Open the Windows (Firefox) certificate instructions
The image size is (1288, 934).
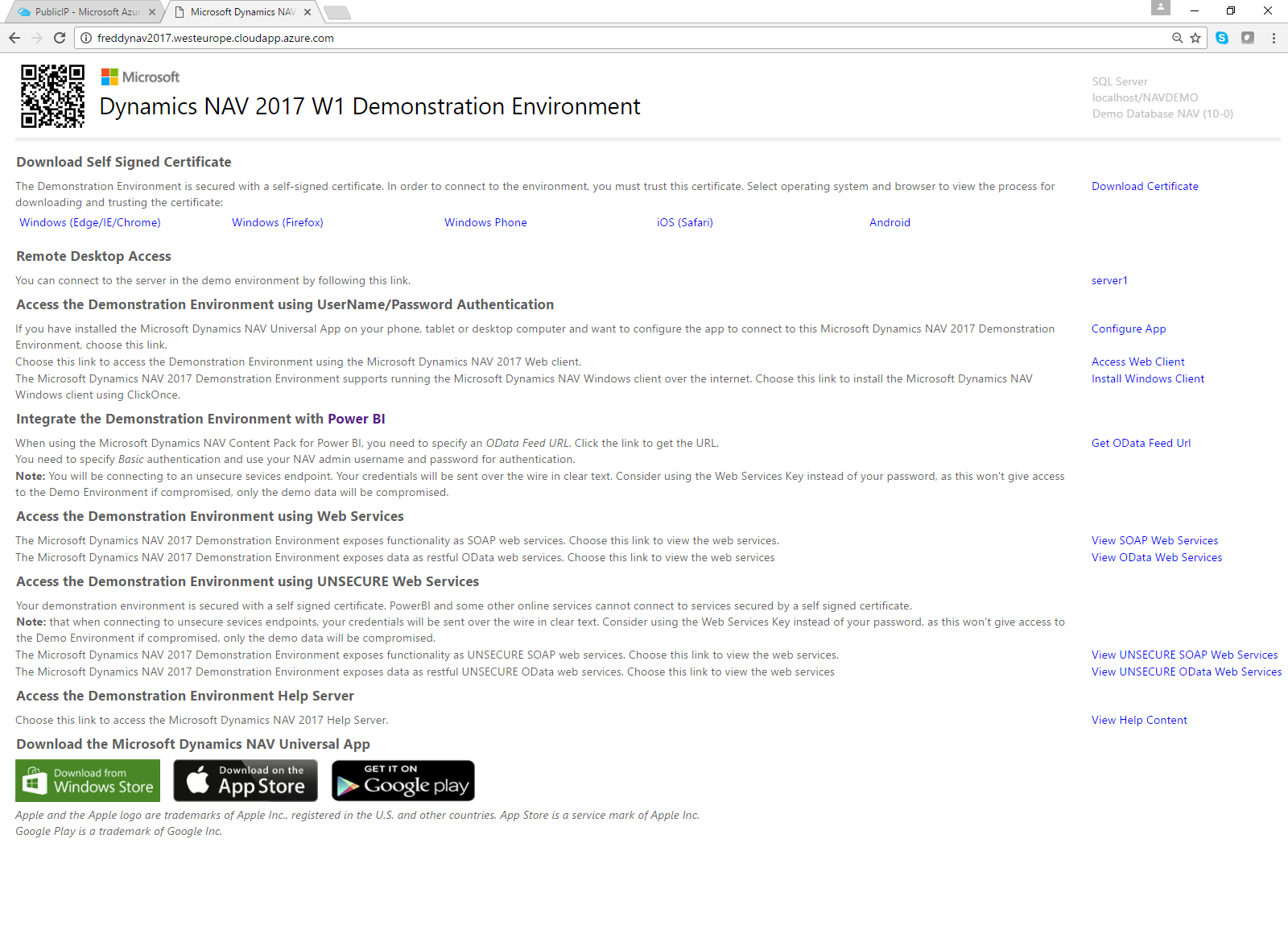(x=278, y=222)
